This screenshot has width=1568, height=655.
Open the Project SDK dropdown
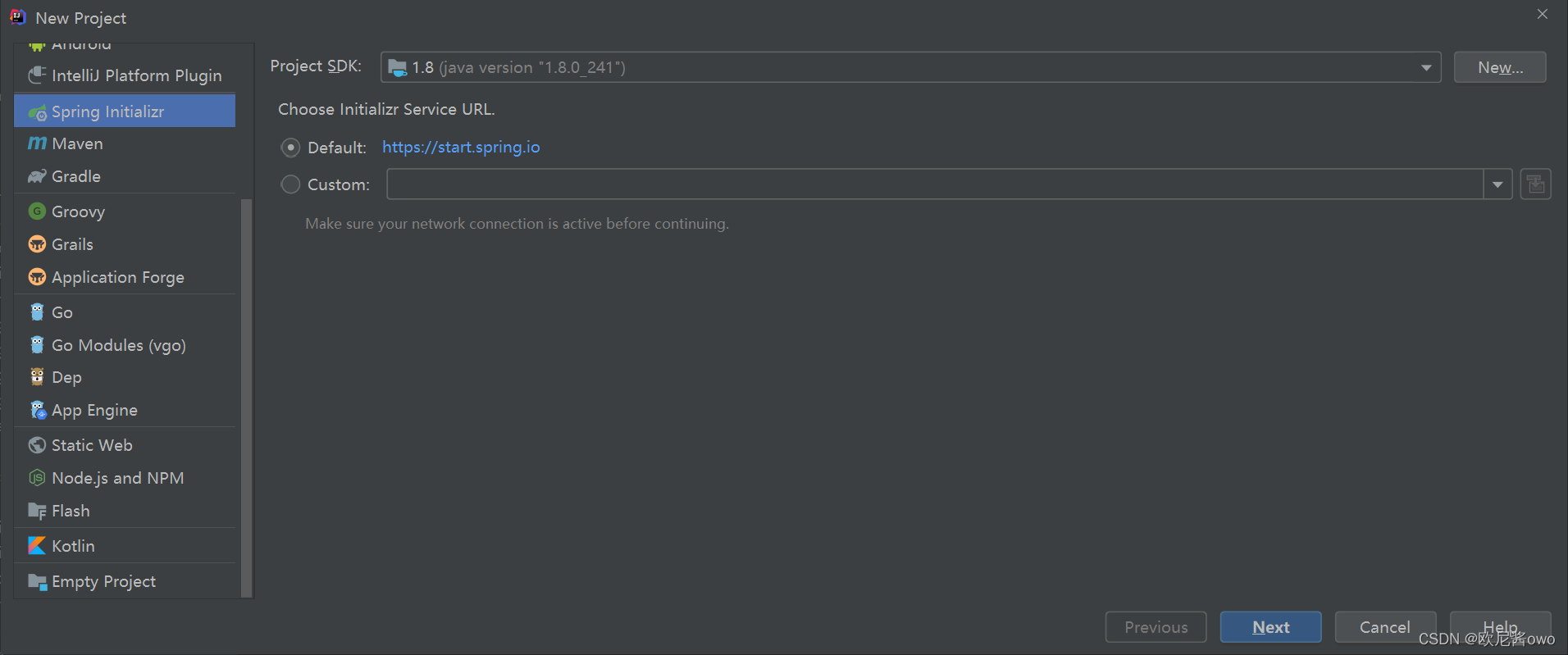1426,67
